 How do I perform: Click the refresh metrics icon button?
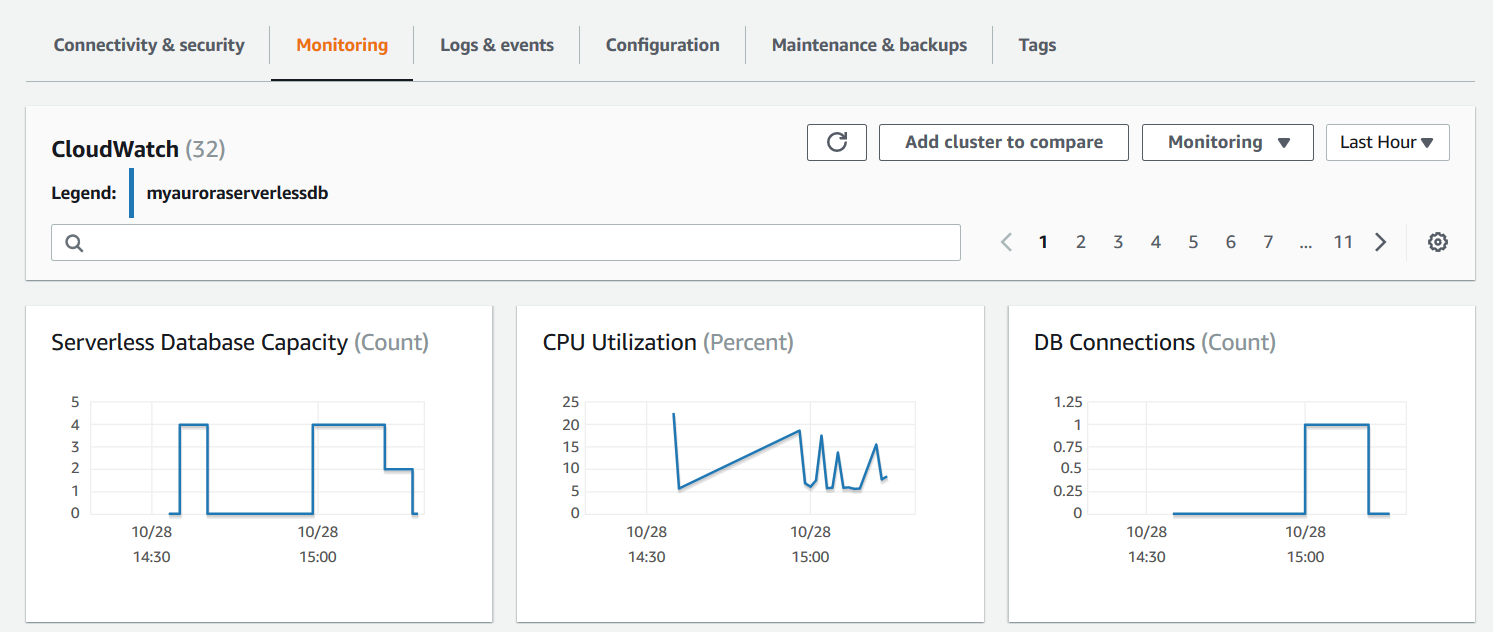click(x=837, y=142)
